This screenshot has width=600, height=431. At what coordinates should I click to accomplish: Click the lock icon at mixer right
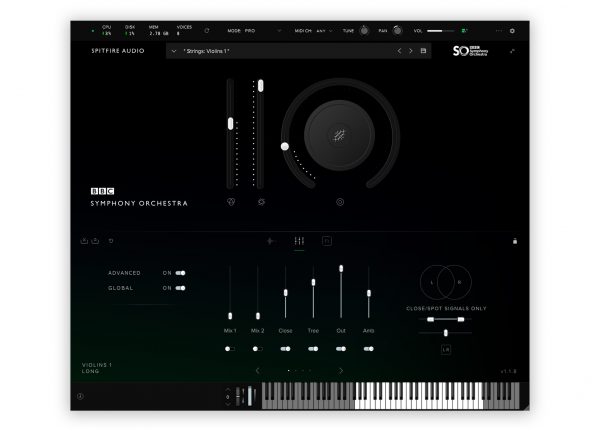pyautogui.click(x=515, y=241)
